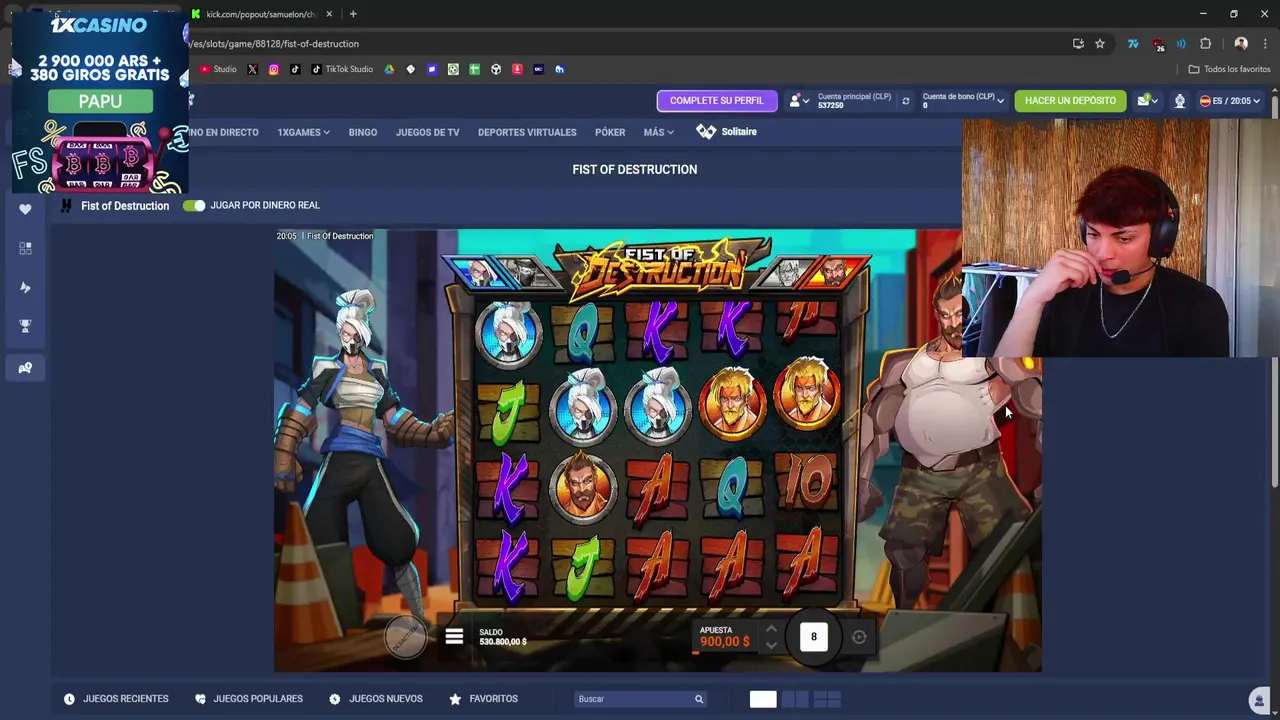Open Casino en directo section
1280x720 pixels.
(x=224, y=132)
